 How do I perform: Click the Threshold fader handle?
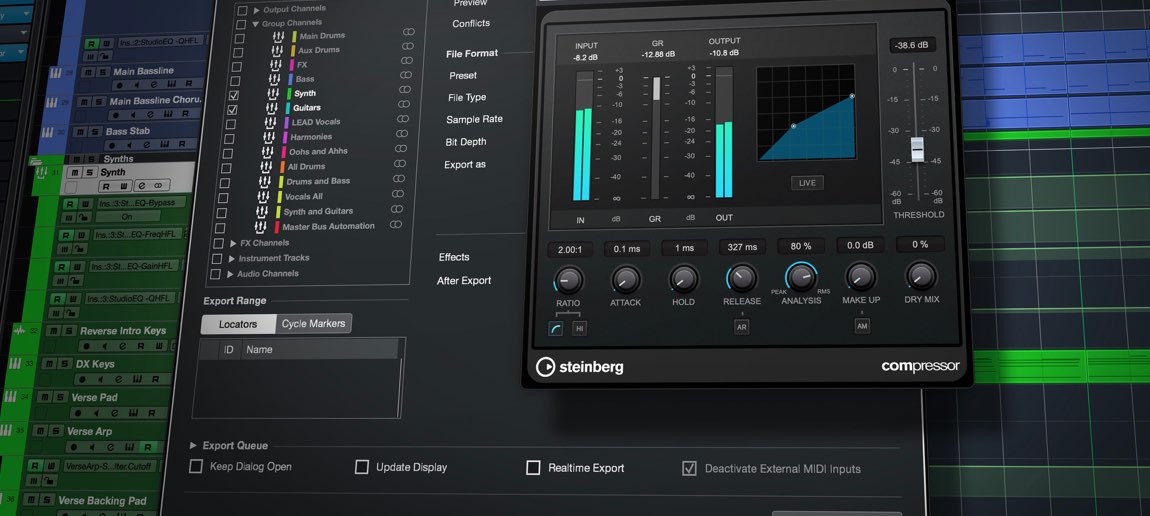[x=917, y=148]
